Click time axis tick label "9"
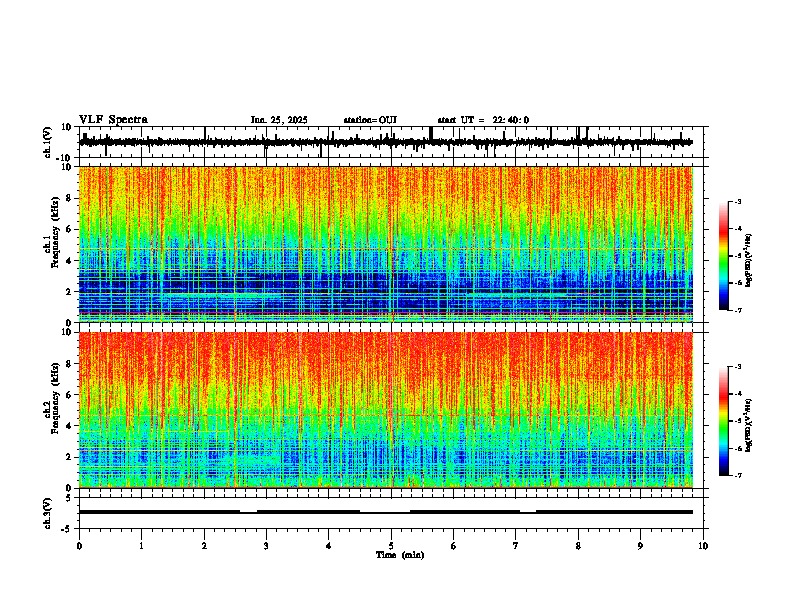The width and height of the screenshot is (792, 612). [640, 546]
